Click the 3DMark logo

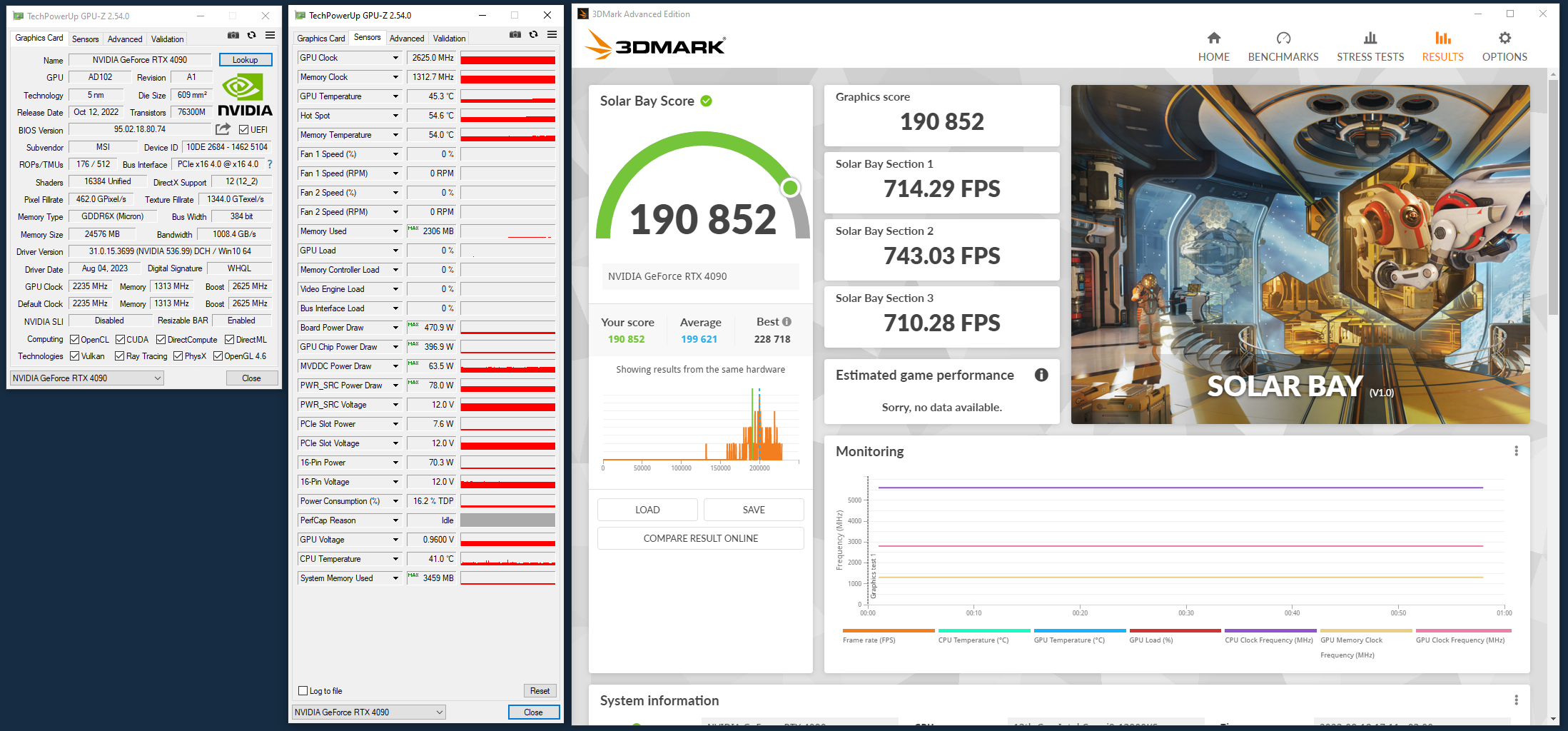point(654,44)
